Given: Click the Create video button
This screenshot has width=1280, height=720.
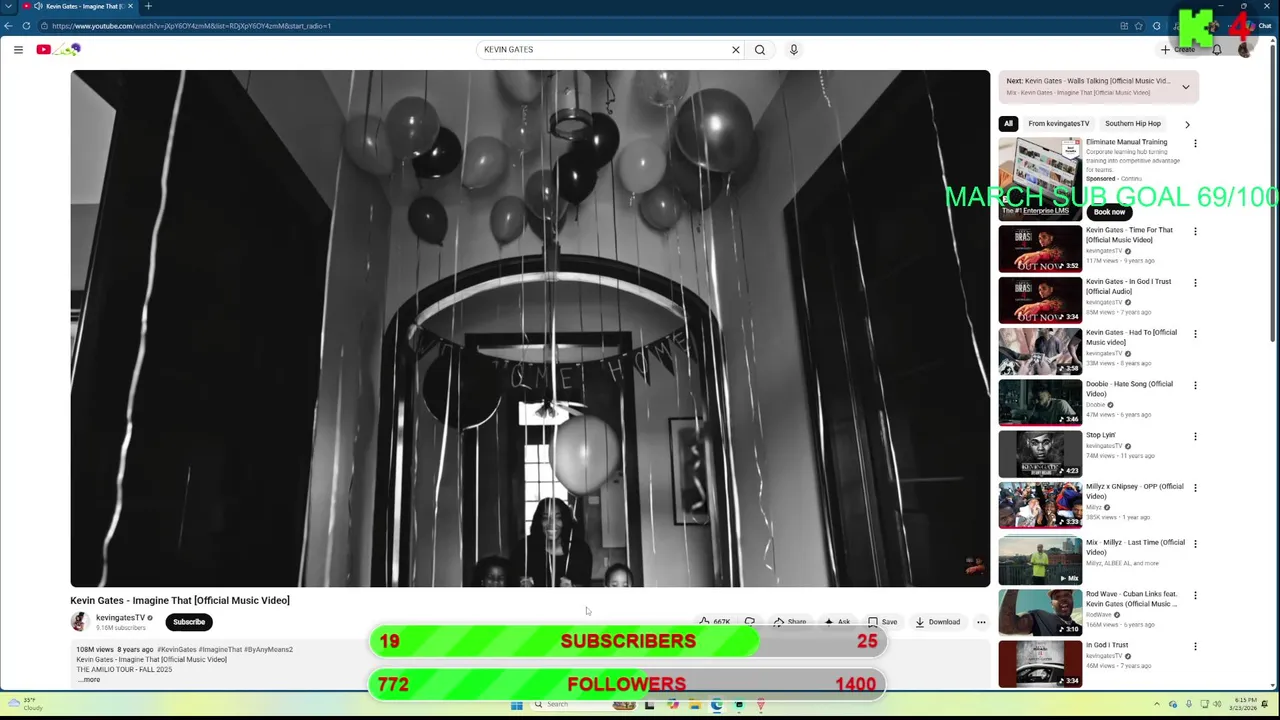Looking at the screenshot, I should [x=1178, y=49].
